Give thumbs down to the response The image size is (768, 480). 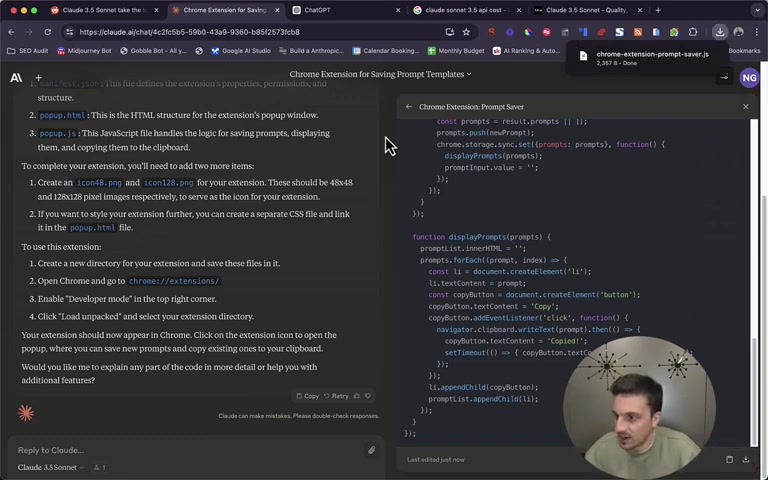click(x=368, y=396)
